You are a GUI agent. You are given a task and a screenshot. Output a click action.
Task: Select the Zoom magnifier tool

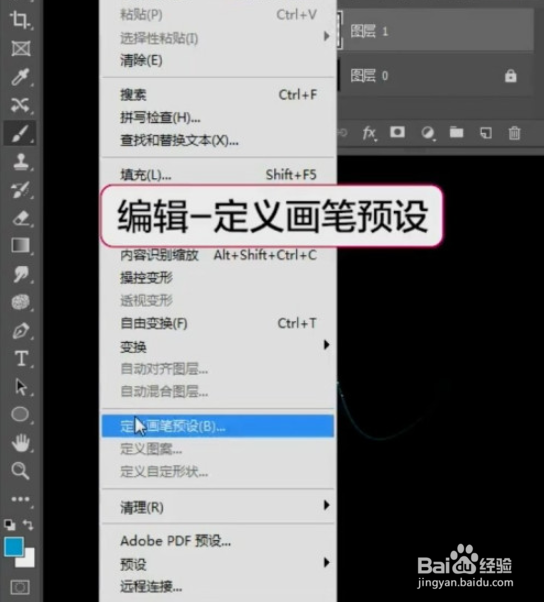point(20,471)
